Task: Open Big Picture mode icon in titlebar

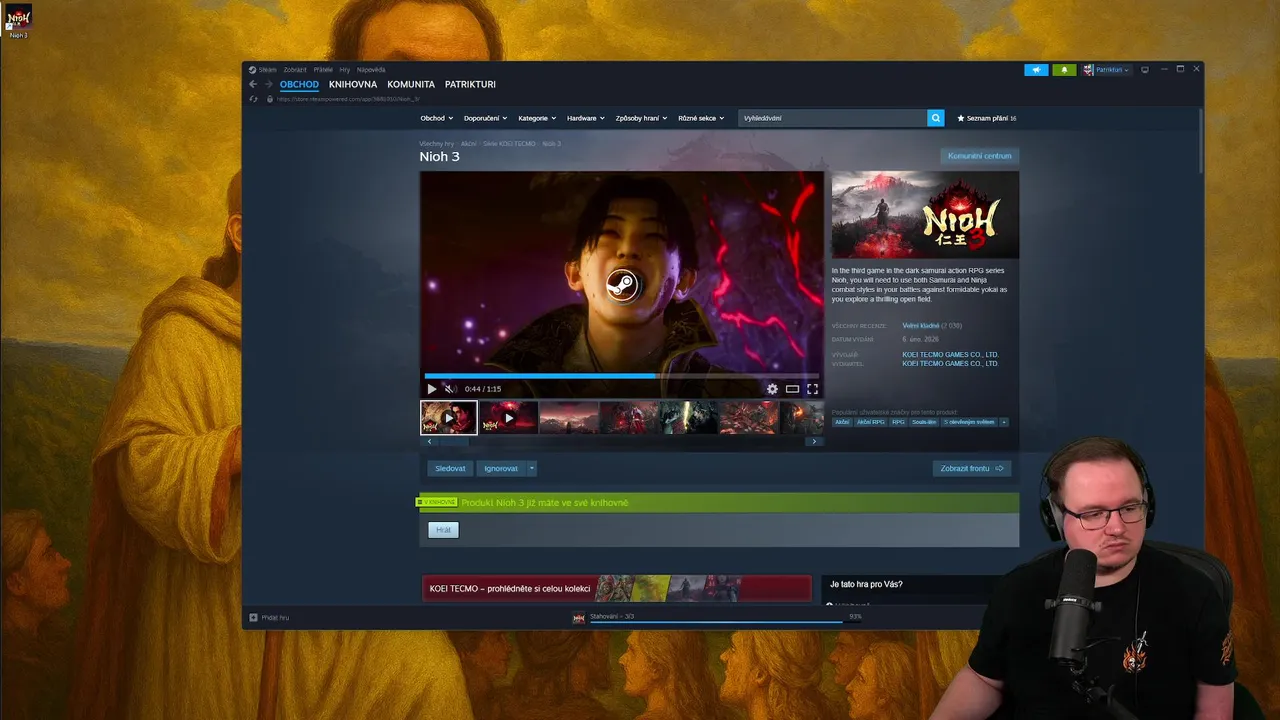Action: point(1145,70)
